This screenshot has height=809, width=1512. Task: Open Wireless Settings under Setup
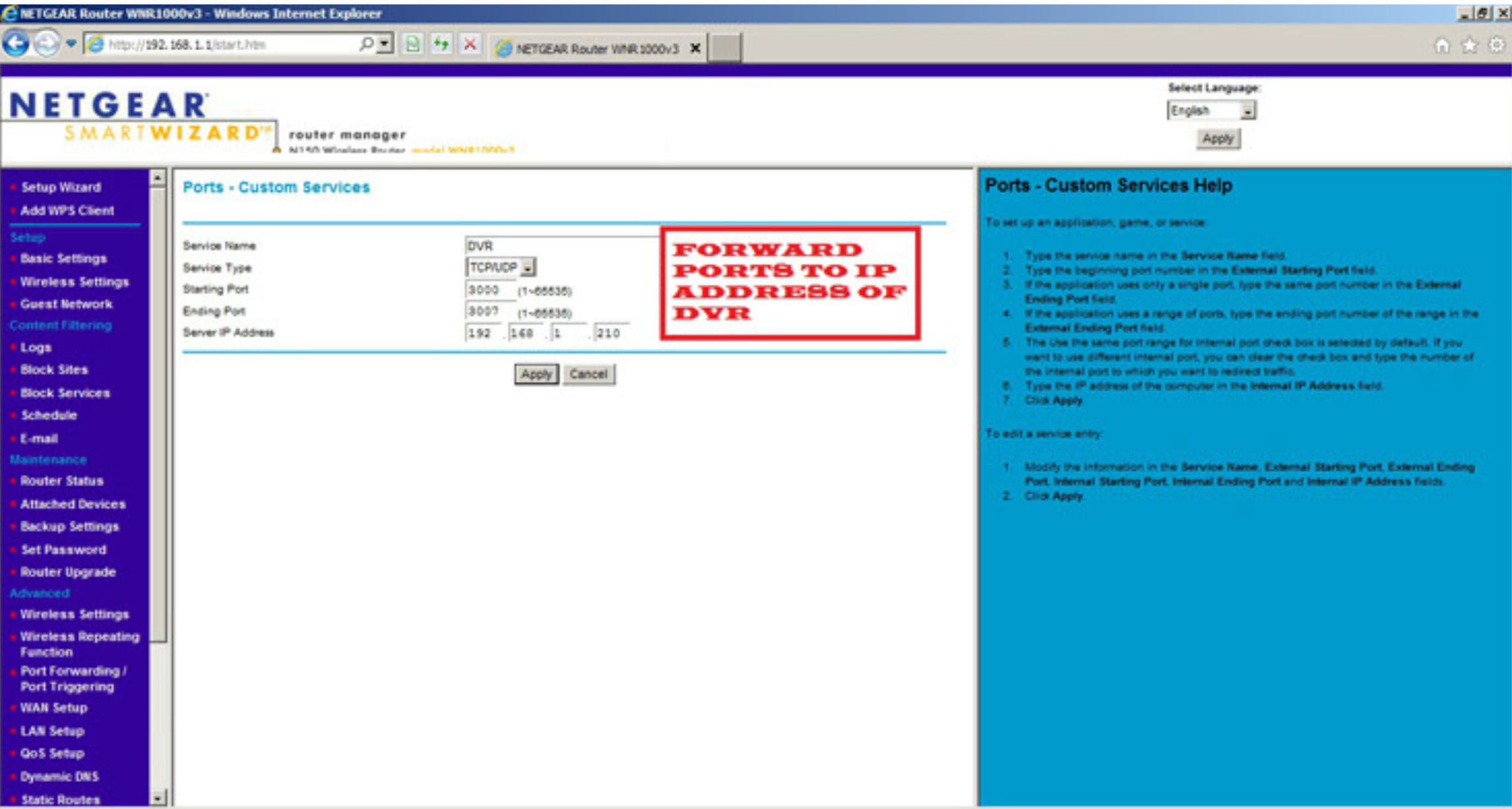pos(75,282)
